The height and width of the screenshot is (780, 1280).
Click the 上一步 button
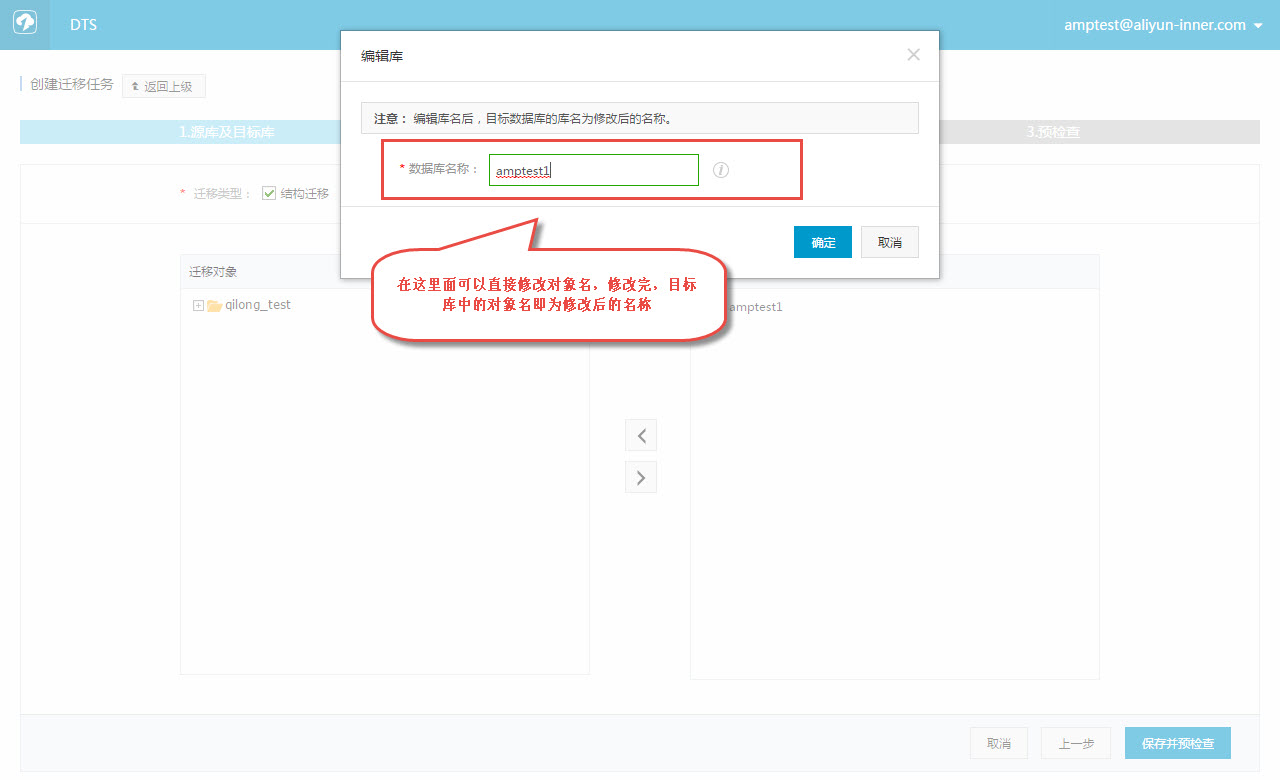click(x=1077, y=743)
